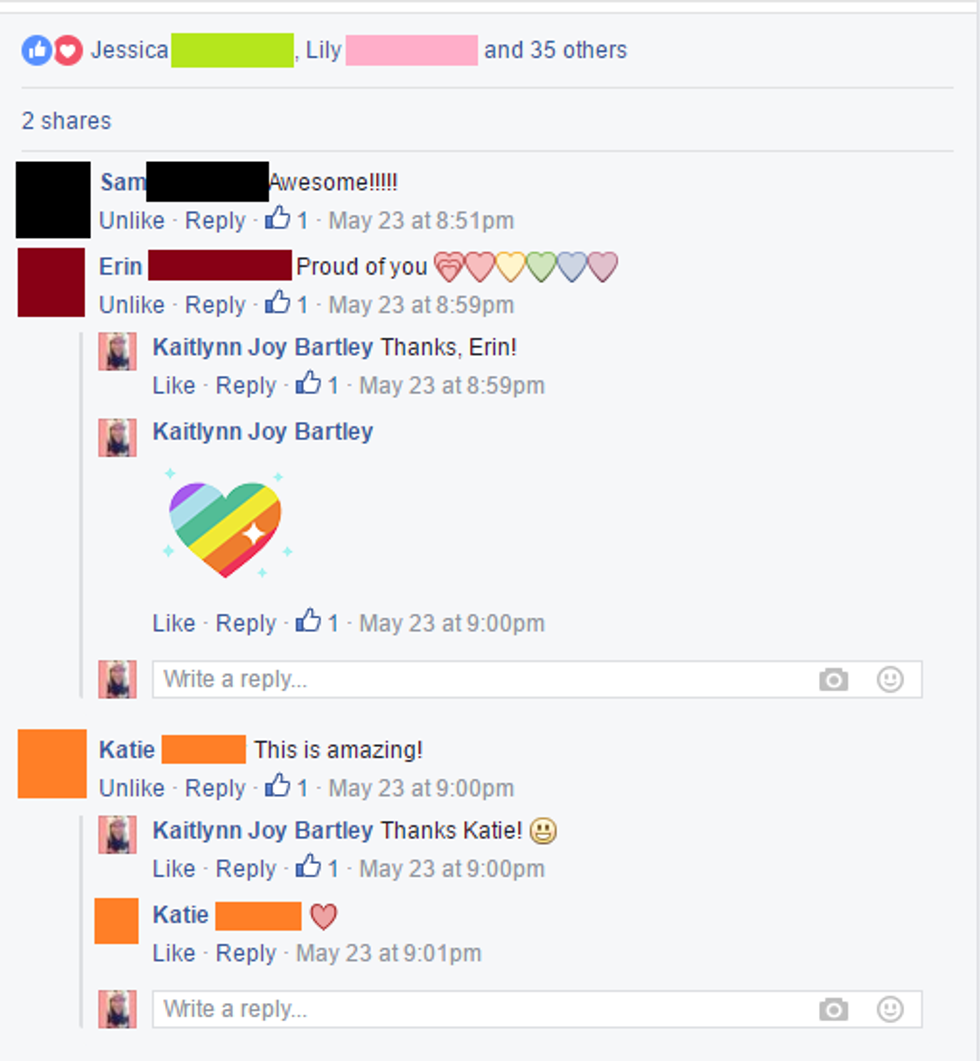Reply to Katie's red heart comment

[246, 953]
